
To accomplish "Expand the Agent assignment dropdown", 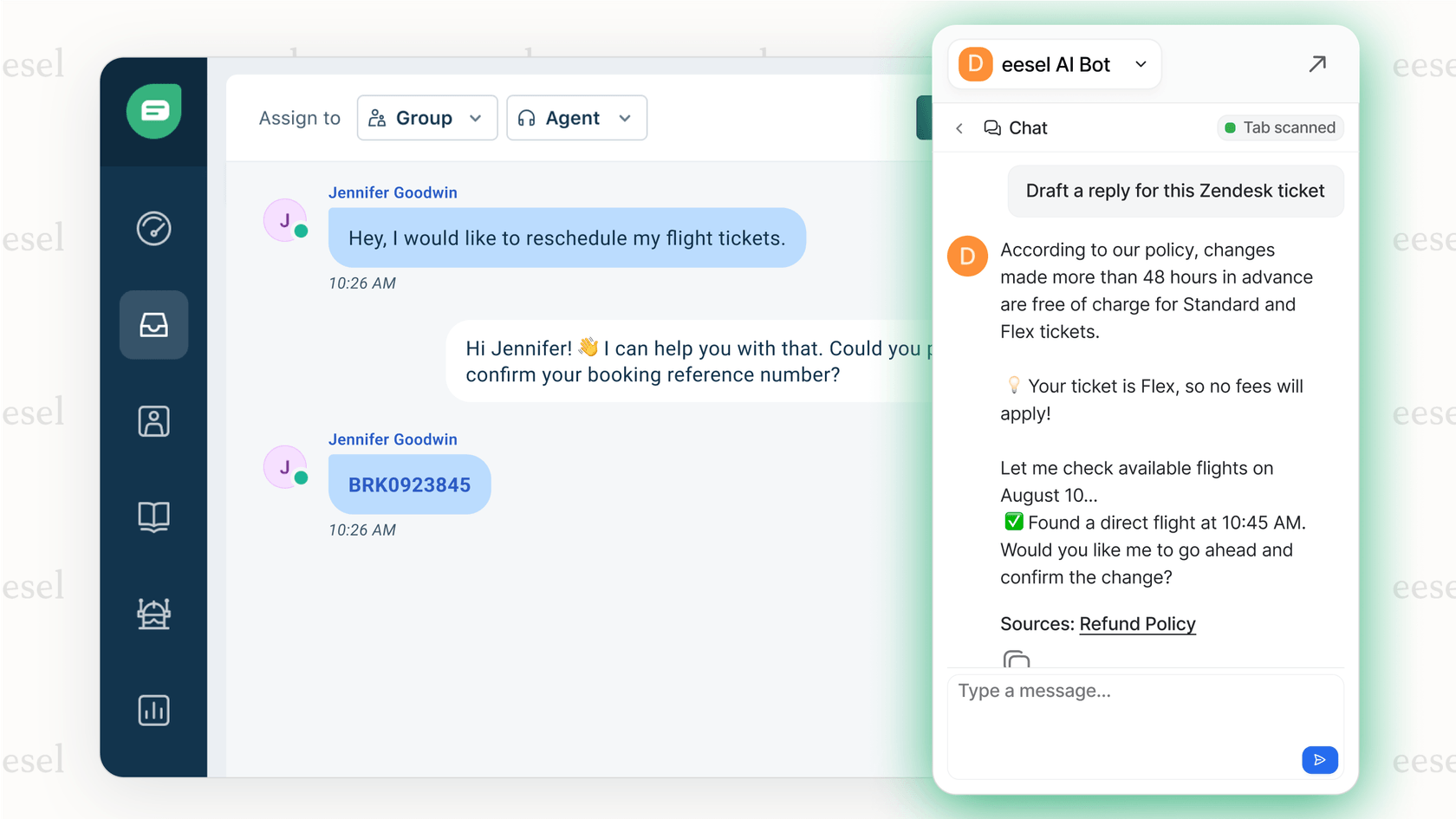I will click(576, 118).
